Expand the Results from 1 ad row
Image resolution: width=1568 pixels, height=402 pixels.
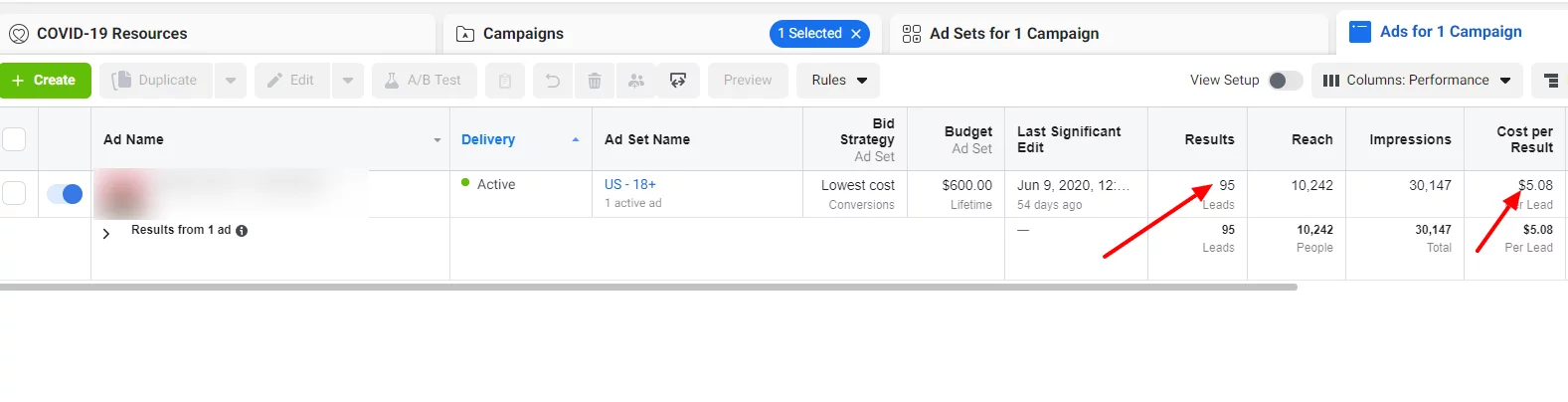(x=106, y=234)
